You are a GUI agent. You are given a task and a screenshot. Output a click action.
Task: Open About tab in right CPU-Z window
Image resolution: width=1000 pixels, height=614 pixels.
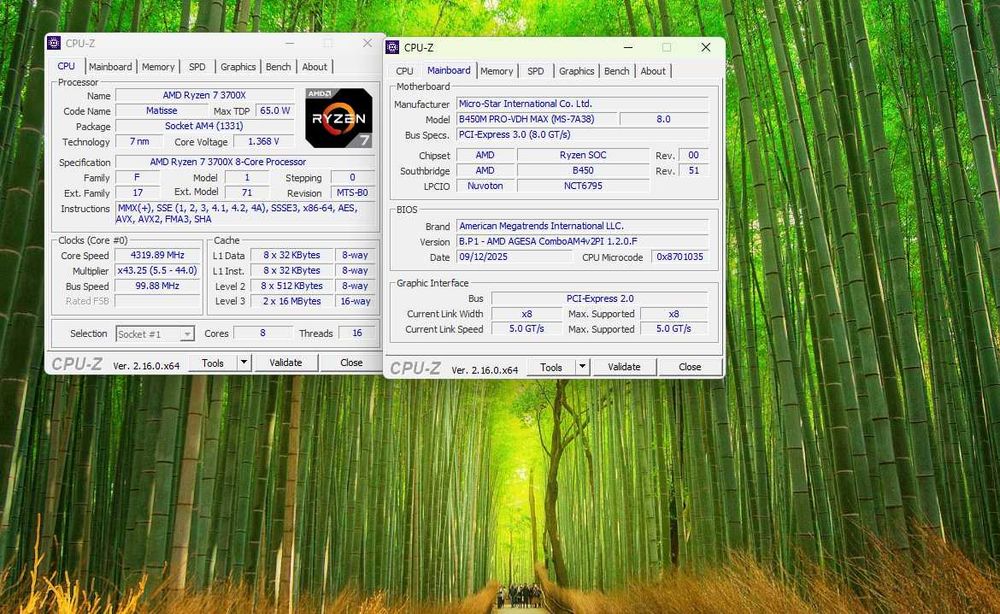(x=653, y=71)
